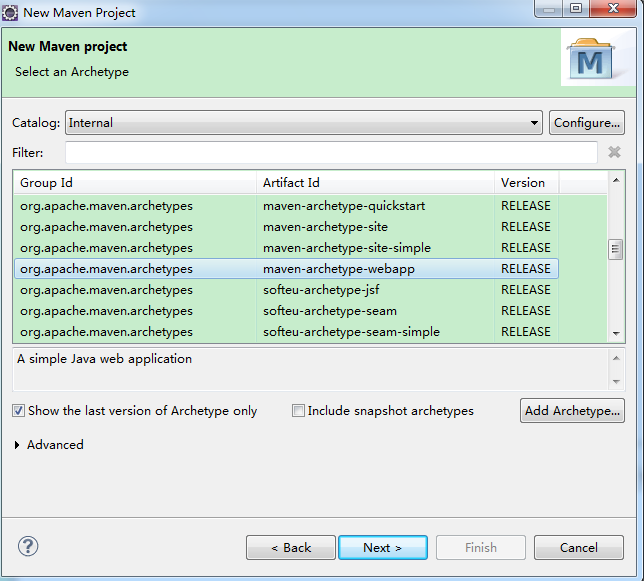Cancel the New Maven Project dialog
Screen dimensions: 644x581
coord(579,547)
